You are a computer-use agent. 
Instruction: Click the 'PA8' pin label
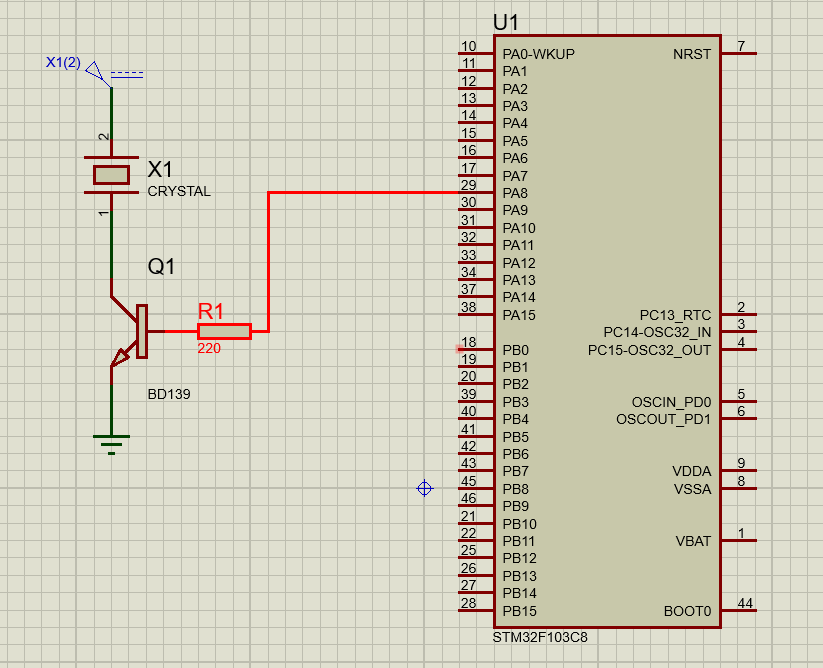pyautogui.click(x=515, y=193)
